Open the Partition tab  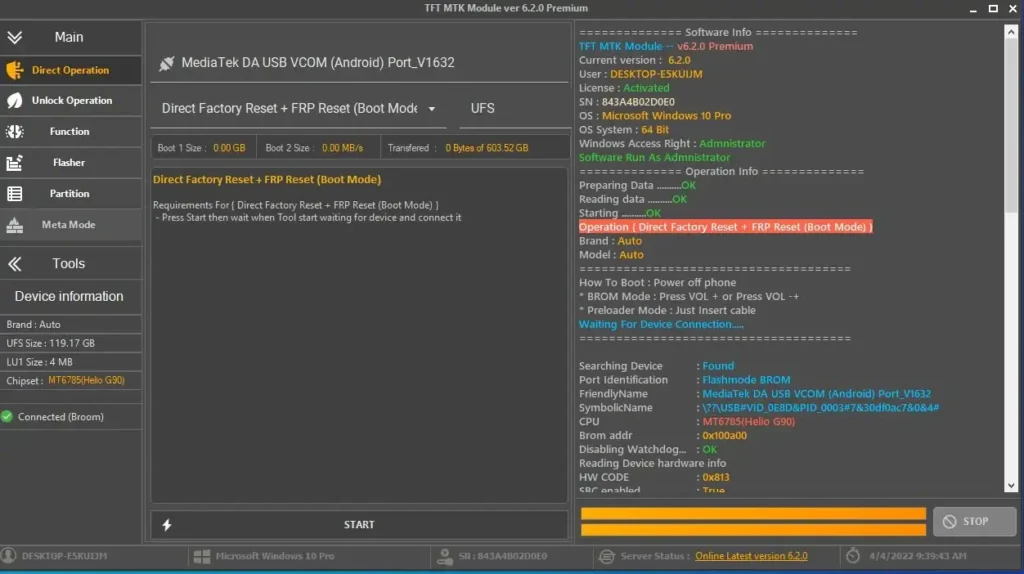click(71, 193)
